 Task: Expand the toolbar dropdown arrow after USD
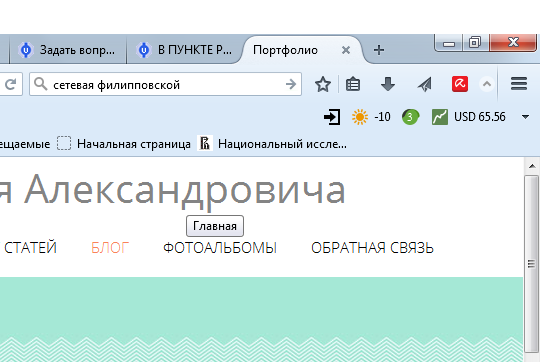[x=526, y=117]
